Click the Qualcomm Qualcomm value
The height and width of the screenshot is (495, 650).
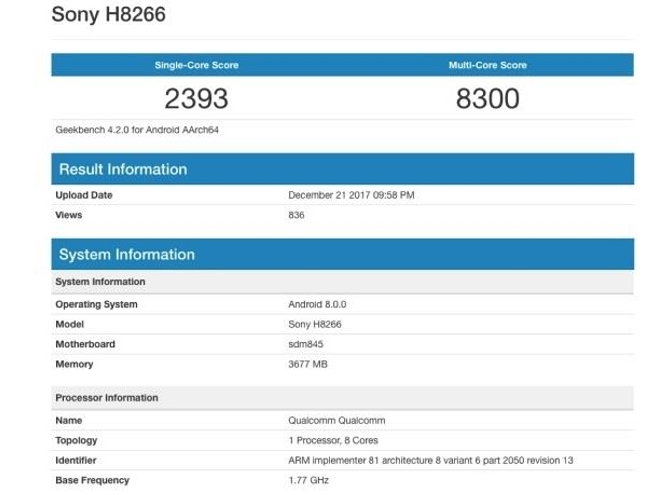click(337, 420)
